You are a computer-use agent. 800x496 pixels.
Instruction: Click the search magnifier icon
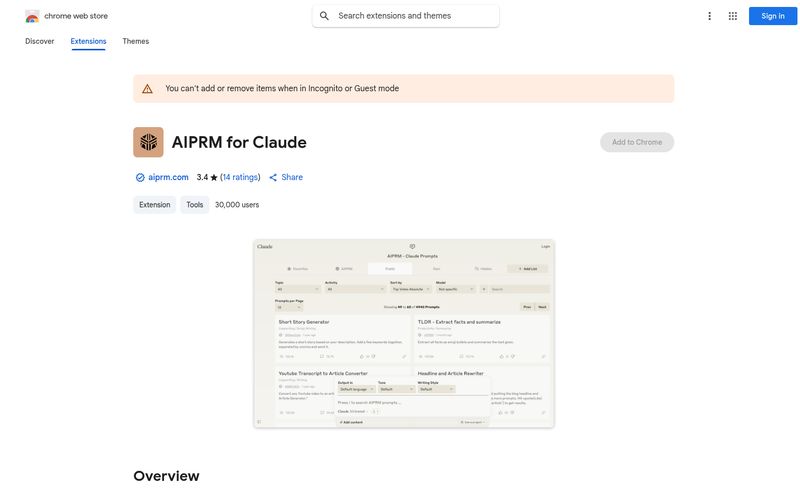[x=324, y=16]
